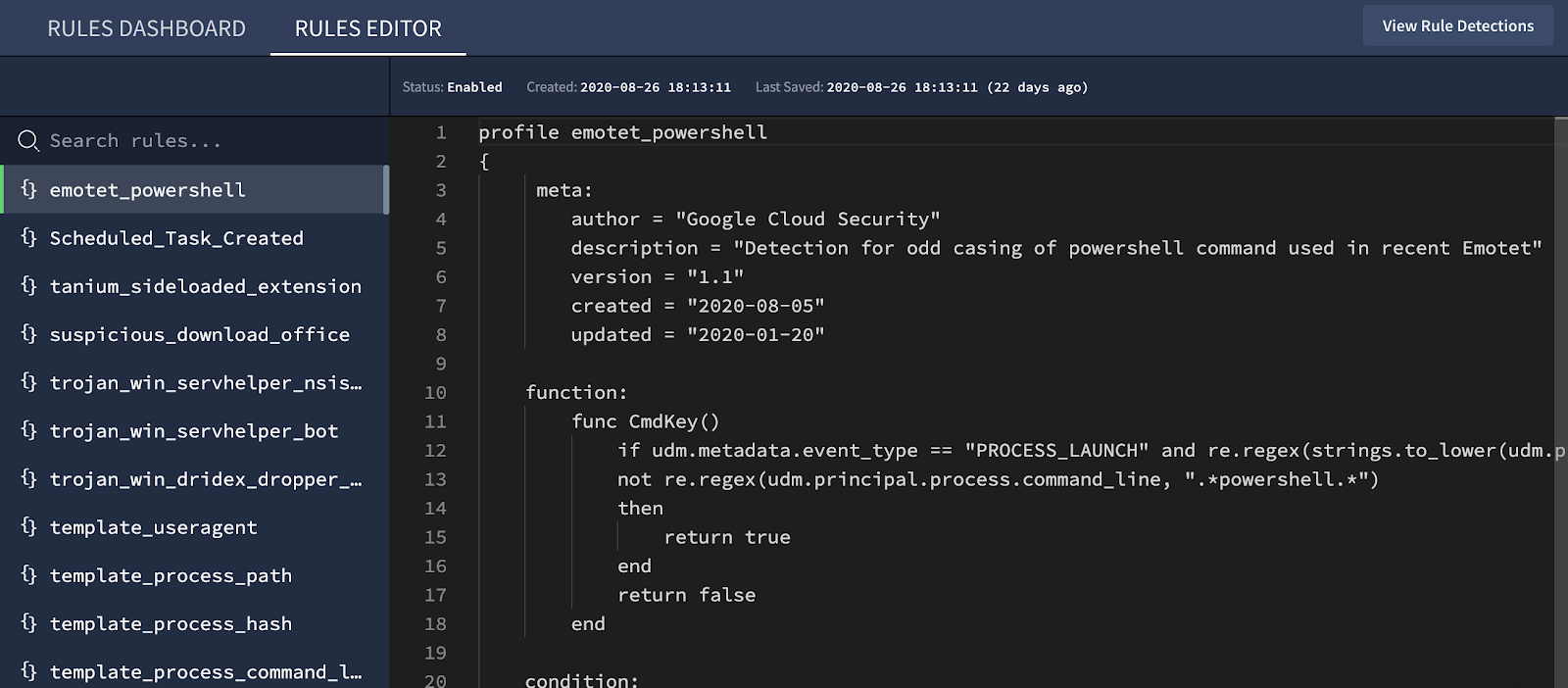The image size is (1568, 688).
Task: Click the author = "Google Cloud Security" line
Action: tap(756, 219)
